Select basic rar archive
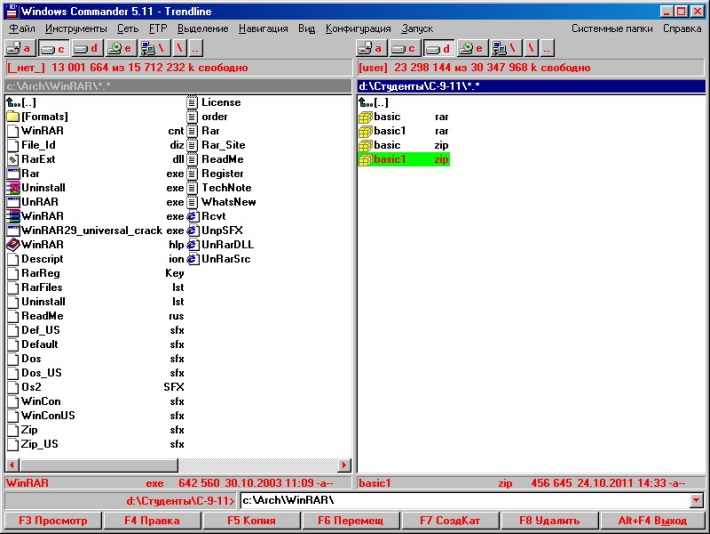 [404, 117]
